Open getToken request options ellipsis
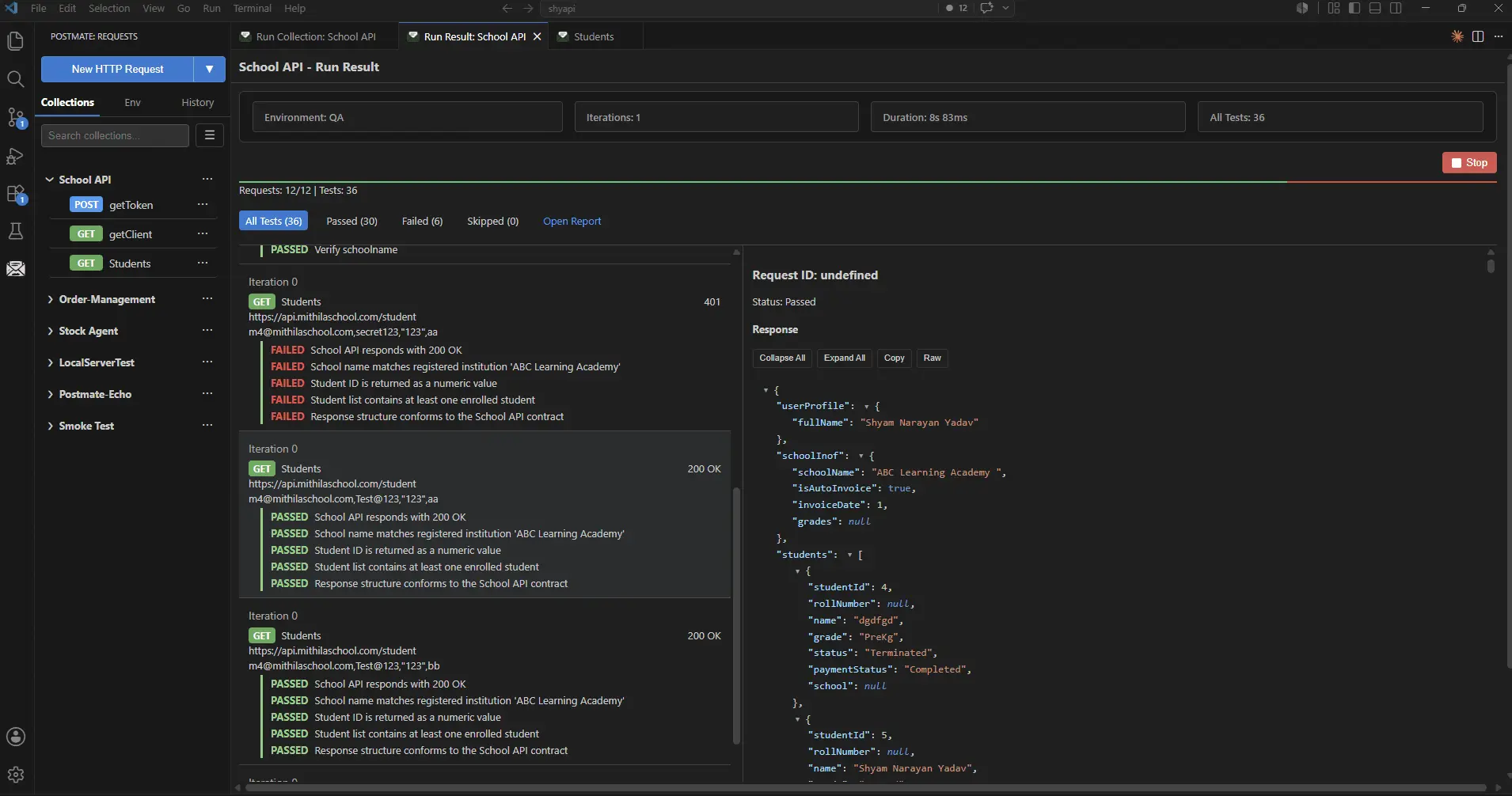The height and width of the screenshot is (796, 1512). (x=203, y=204)
